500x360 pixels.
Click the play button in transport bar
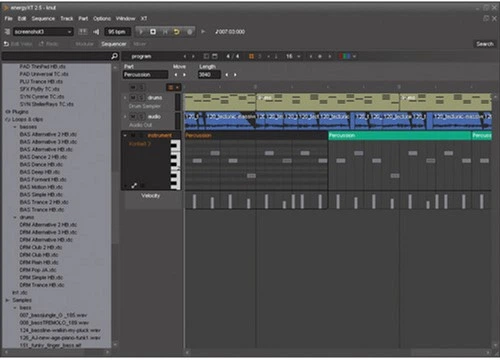(141, 32)
